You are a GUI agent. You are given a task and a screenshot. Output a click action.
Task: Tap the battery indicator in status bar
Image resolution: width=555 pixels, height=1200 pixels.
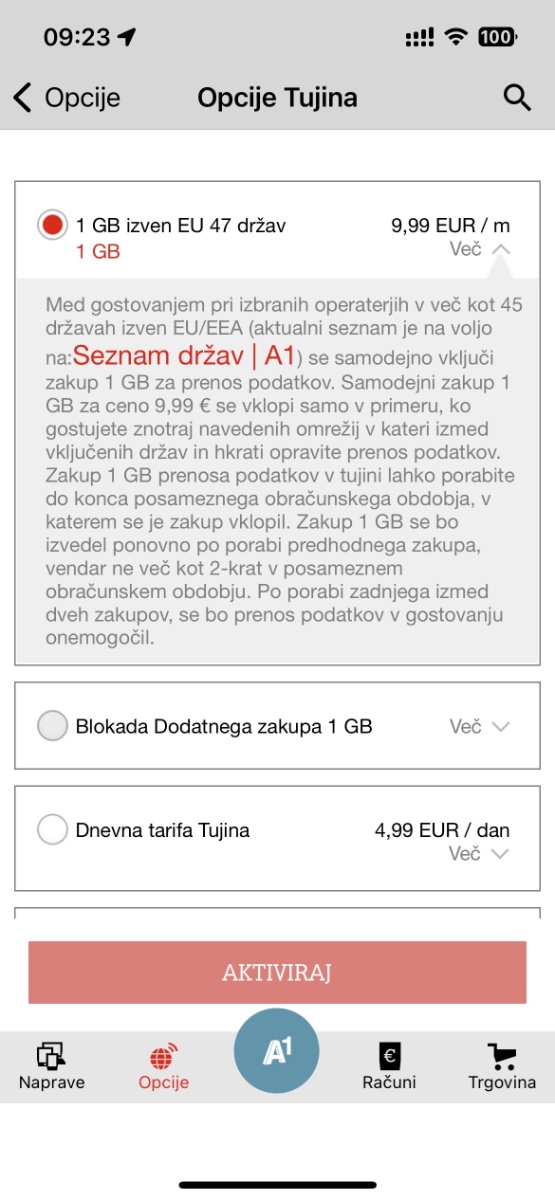pyautogui.click(x=497, y=37)
